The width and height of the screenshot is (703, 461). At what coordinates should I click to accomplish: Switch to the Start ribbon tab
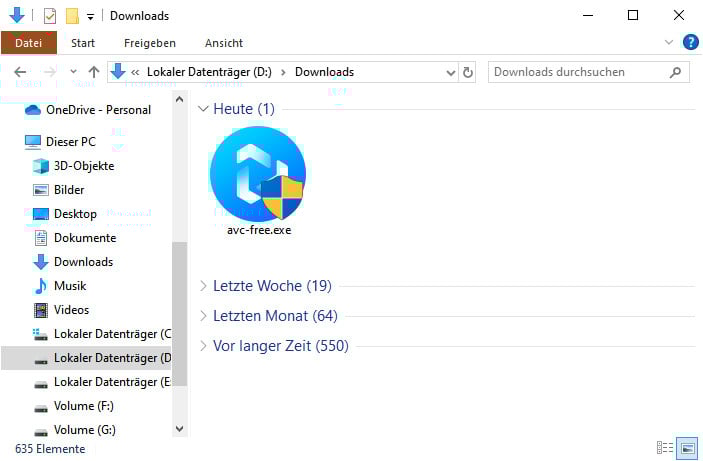click(83, 43)
